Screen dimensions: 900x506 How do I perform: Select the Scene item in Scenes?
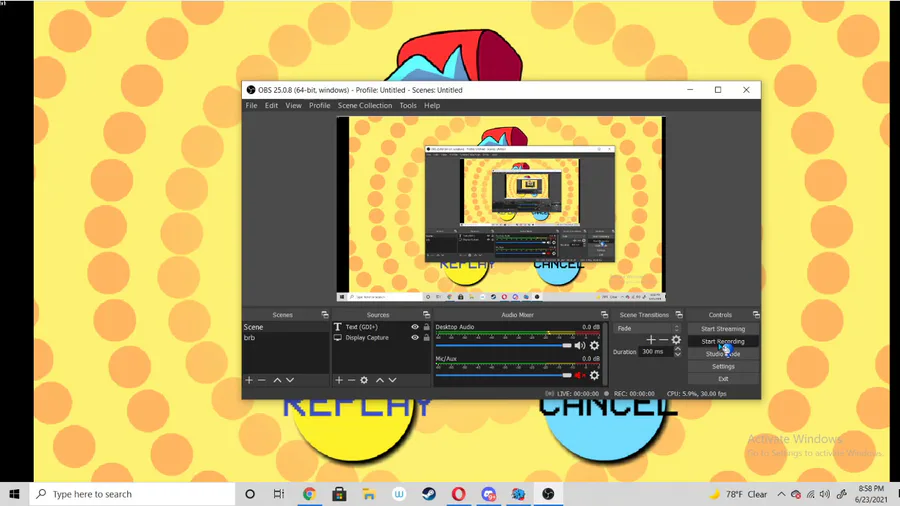[x=285, y=327]
